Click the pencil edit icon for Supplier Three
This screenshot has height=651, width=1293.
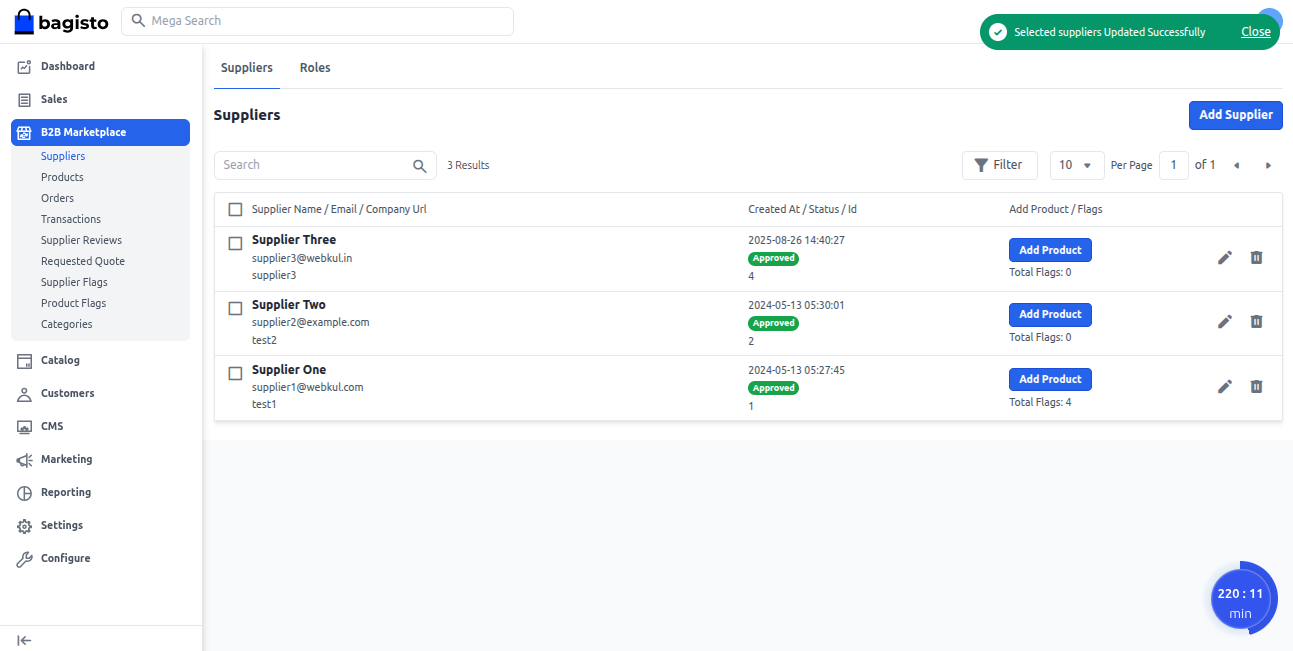pyautogui.click(x=1224, y=257)
